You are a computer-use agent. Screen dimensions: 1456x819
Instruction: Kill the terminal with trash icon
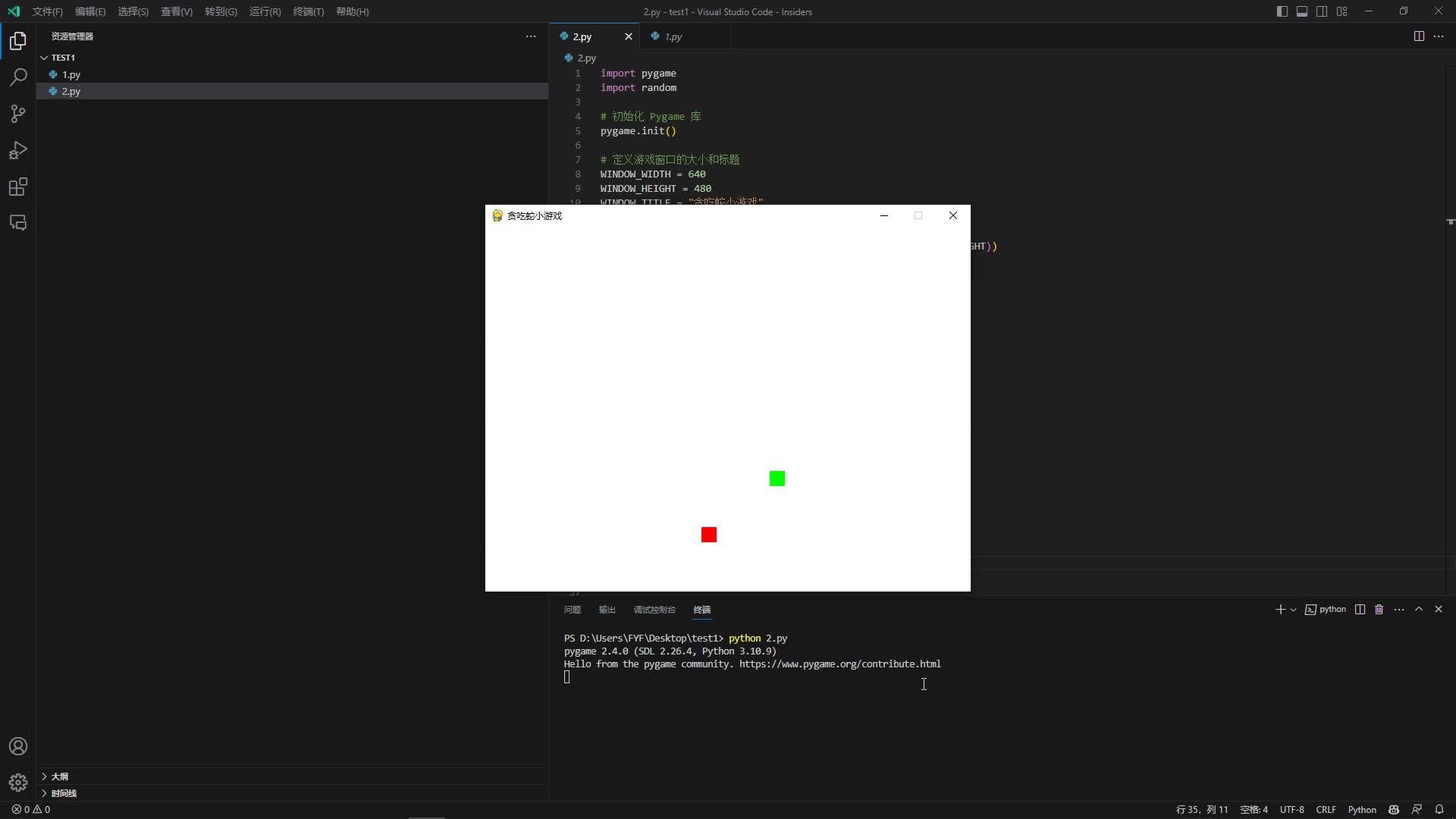[1379, 609]
